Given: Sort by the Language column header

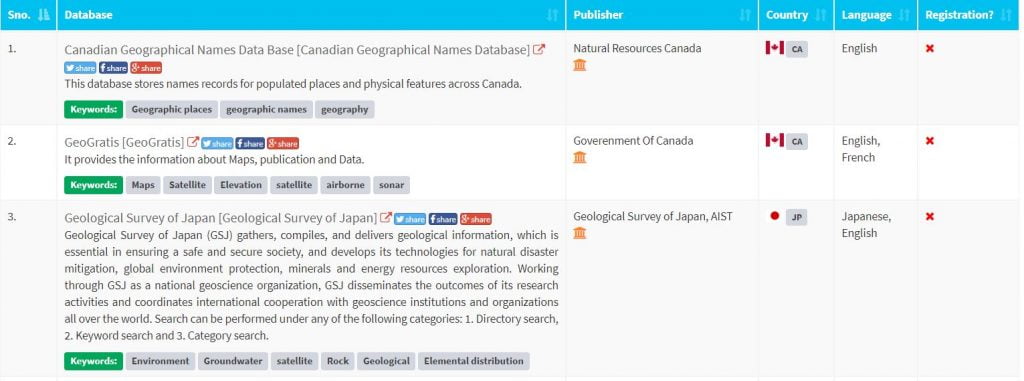Looking at the screenshot, I should tap(876, 15).
